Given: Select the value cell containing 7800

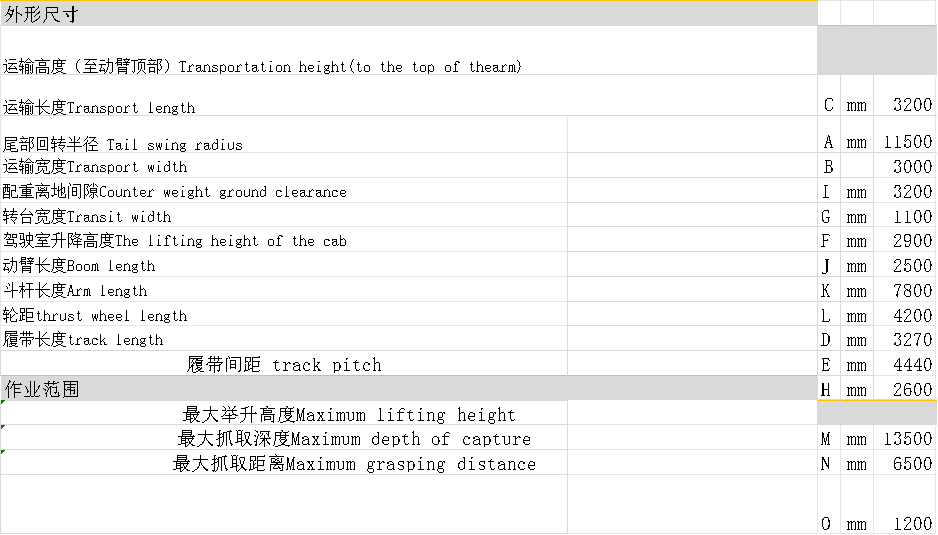Looking at the screenshot, I should click(906, 291).
